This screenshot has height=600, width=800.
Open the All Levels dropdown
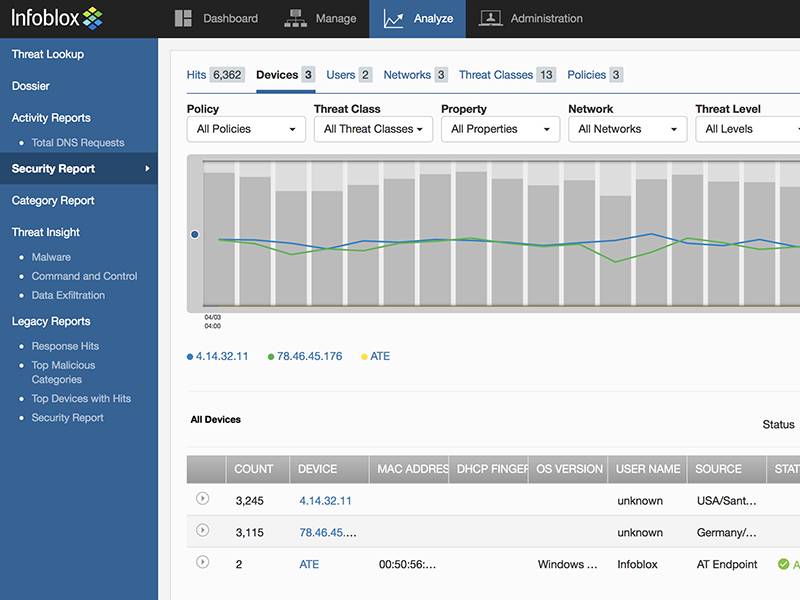click(748, 129)
